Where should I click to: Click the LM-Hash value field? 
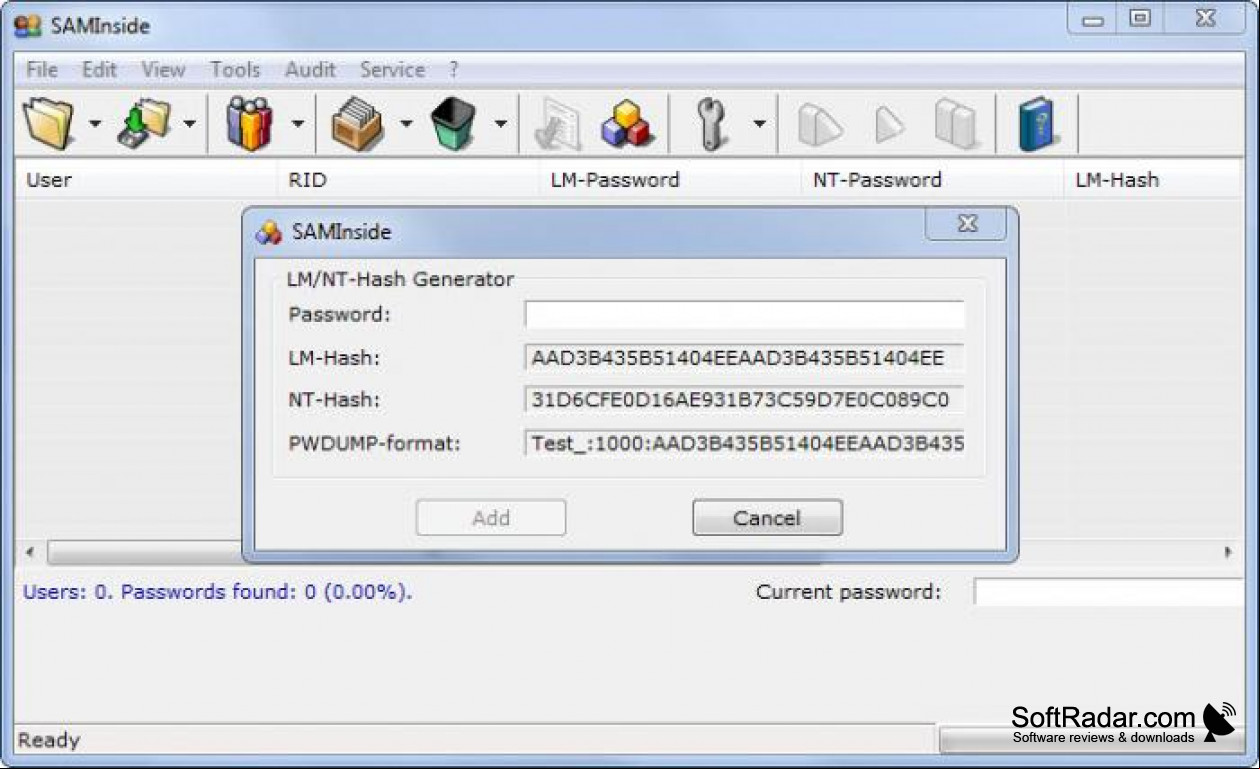744,358
